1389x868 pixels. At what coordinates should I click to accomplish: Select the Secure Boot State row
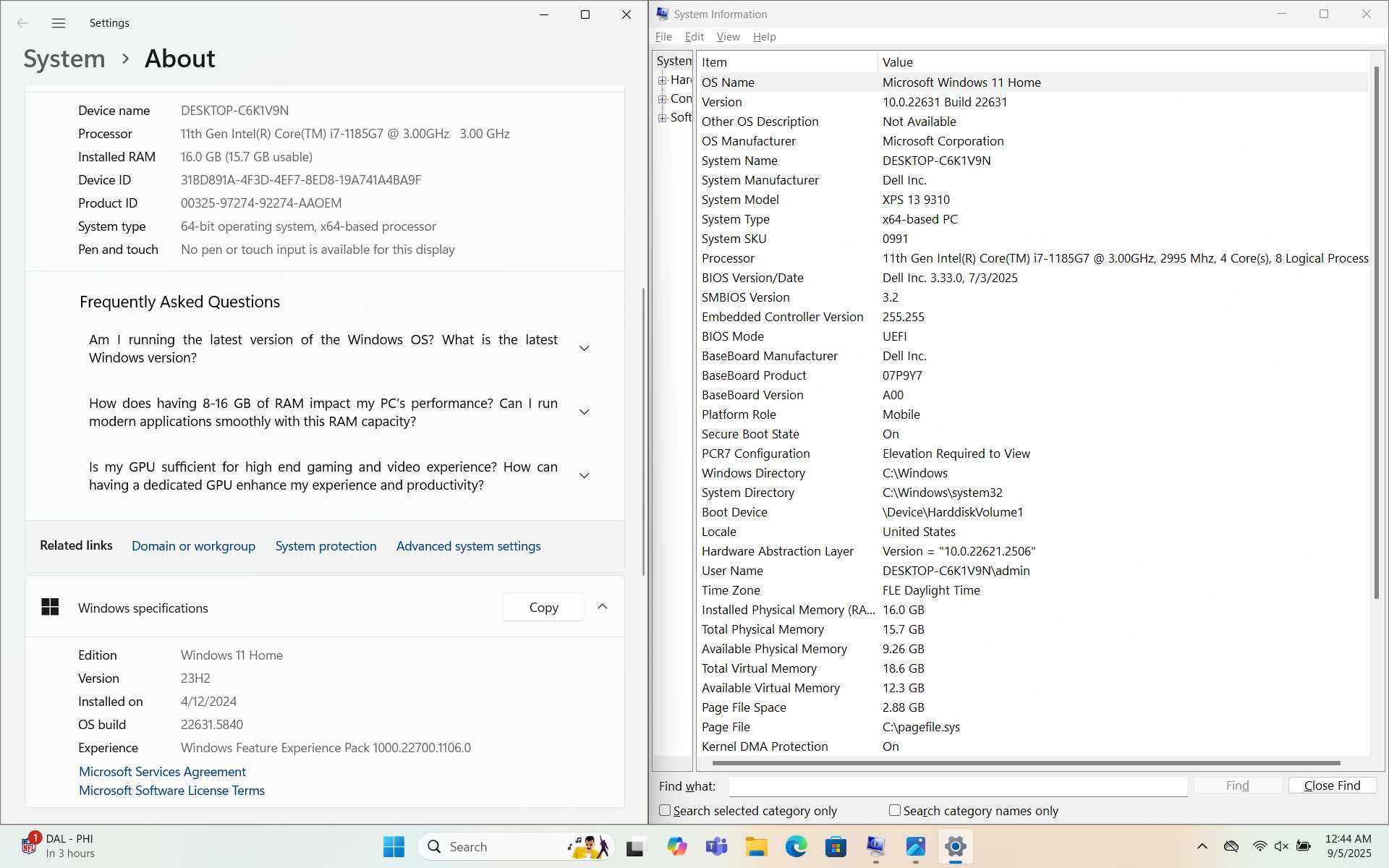point(1033,434)
